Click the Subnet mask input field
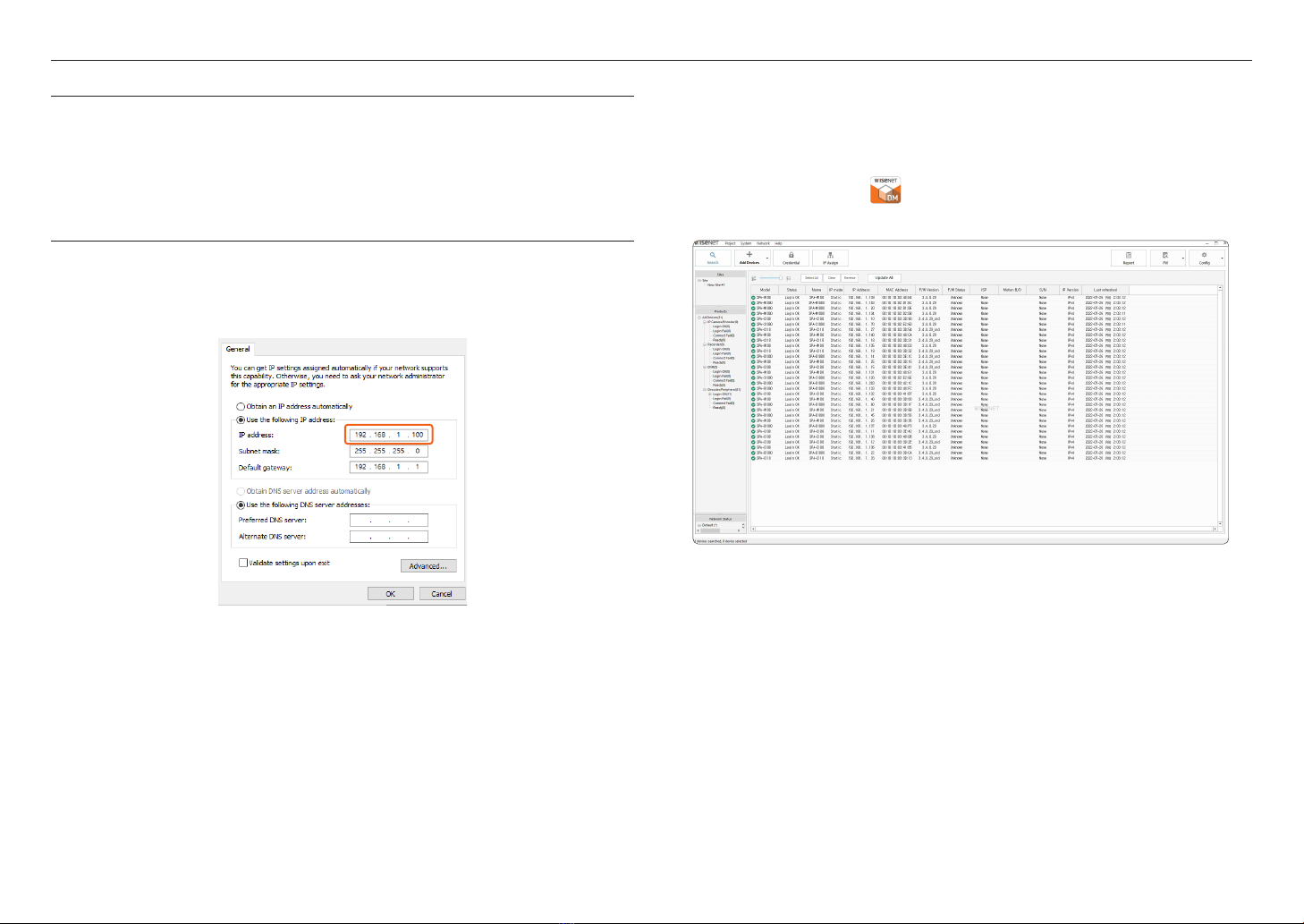This screenshot has width=1304, height=924. point(389,451)
